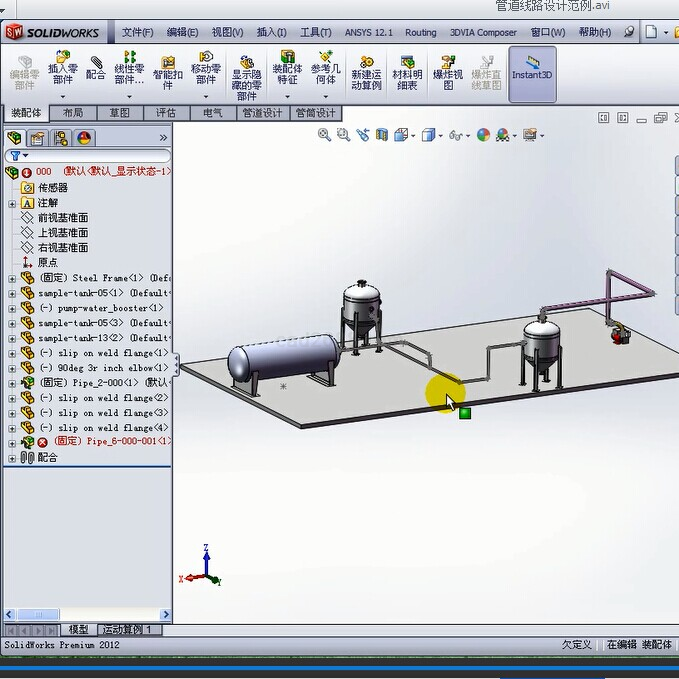This screenshot has height=679, width=679.
Task: Open the Edit Appearance color ball icon
Action: coord(484,135)
